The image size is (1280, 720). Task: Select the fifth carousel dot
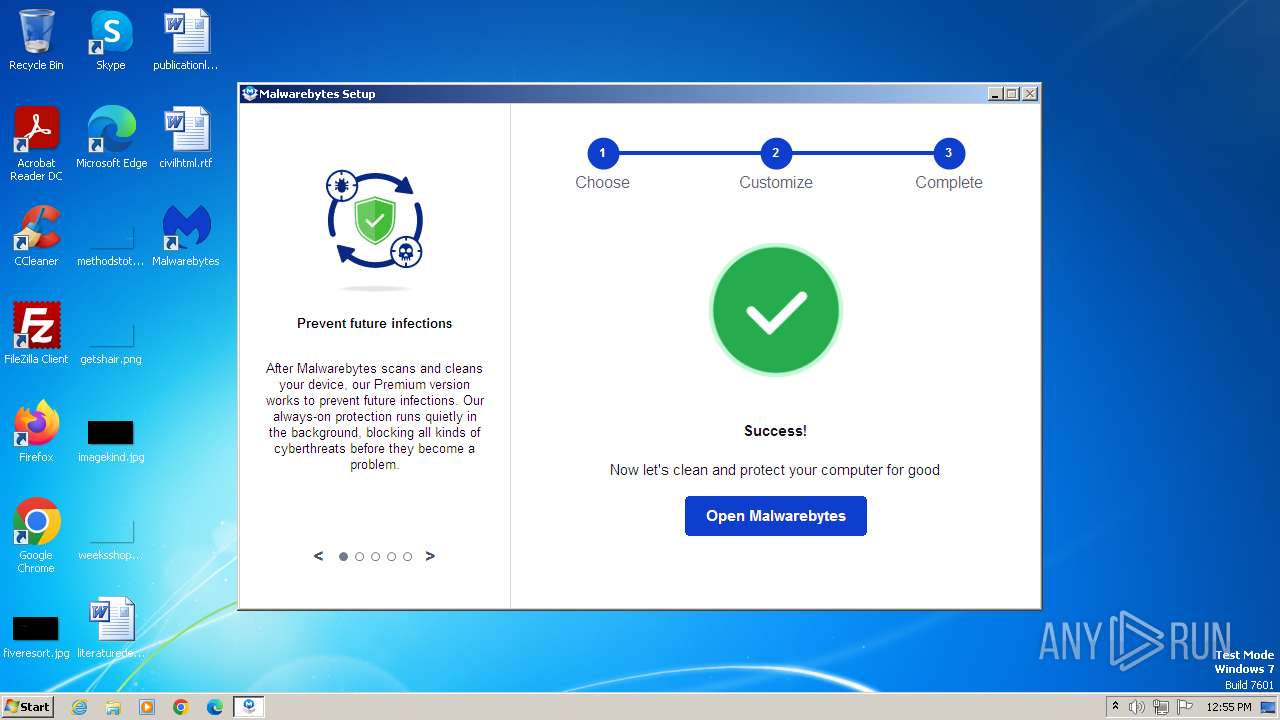coord(408,557)
